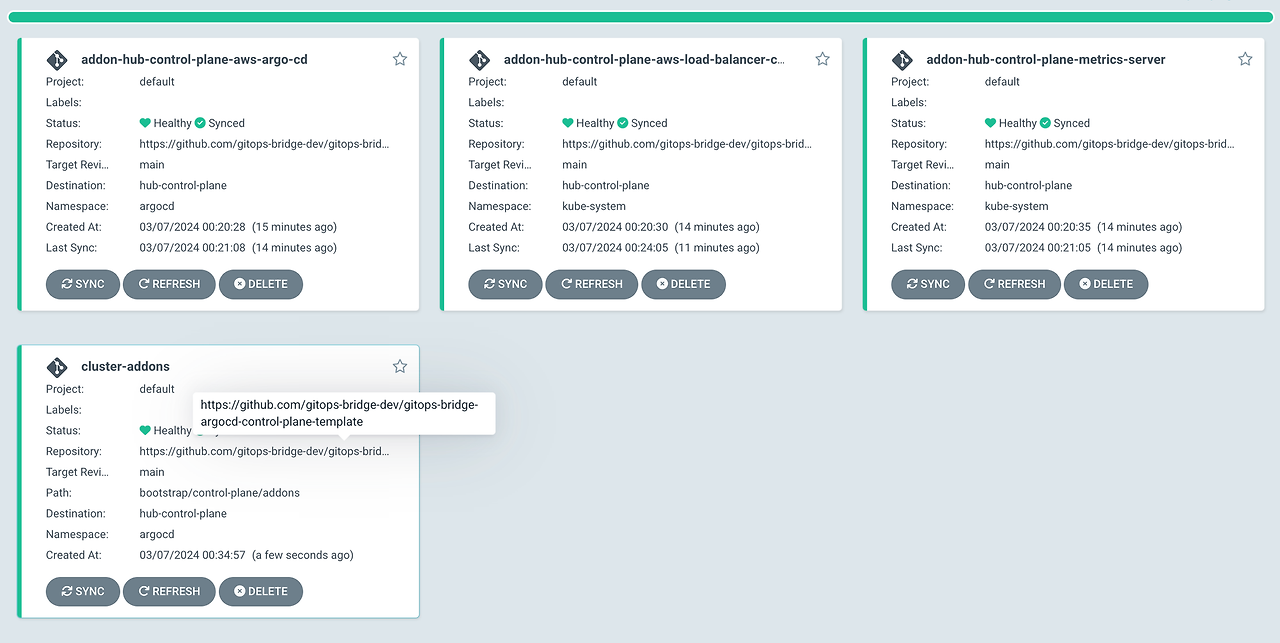Delete the aws-load-balancer application

[683, 284]
